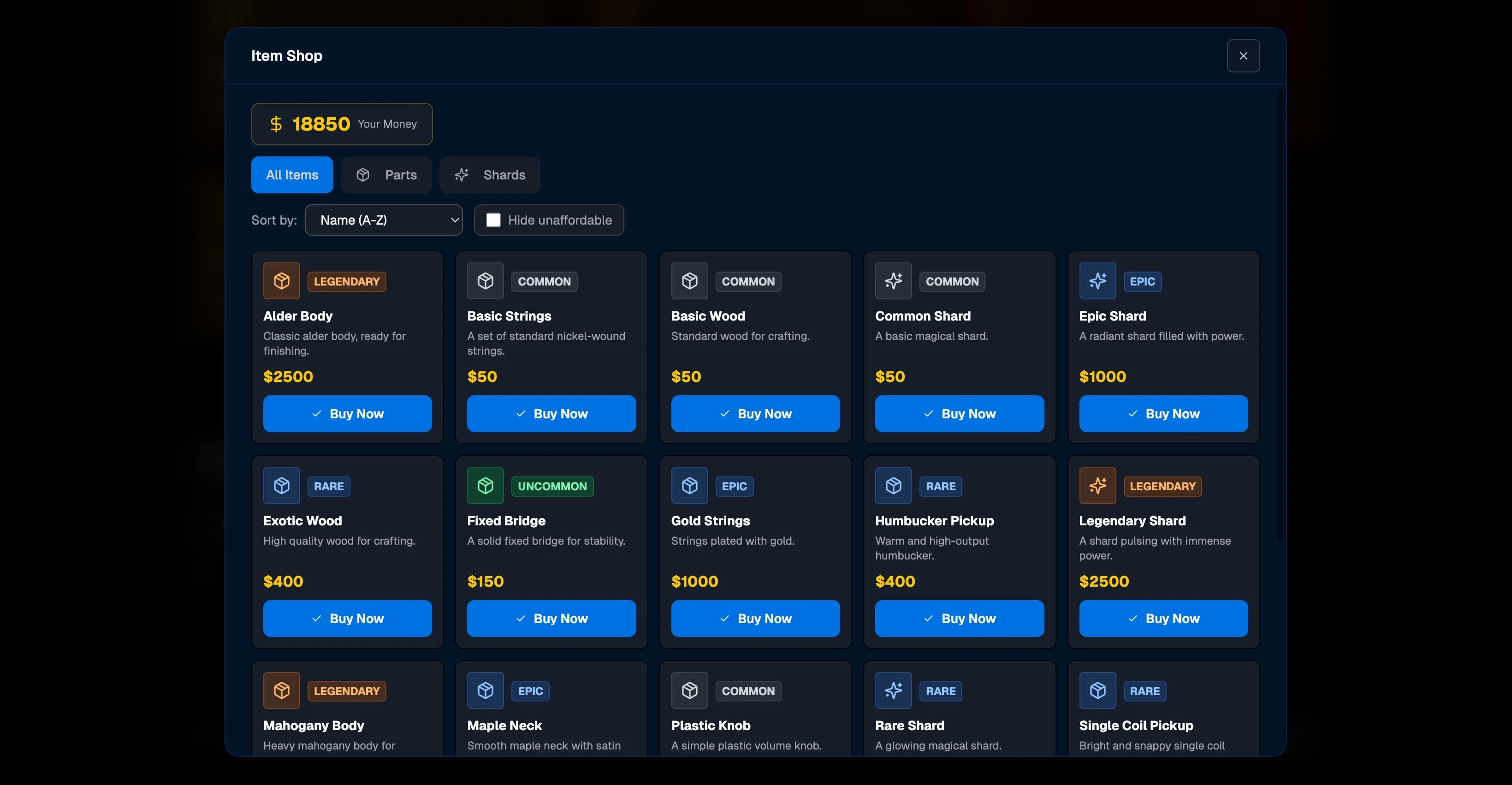
Task: Buy the Legendary Shard now
Action: [x=1163, y=618]
